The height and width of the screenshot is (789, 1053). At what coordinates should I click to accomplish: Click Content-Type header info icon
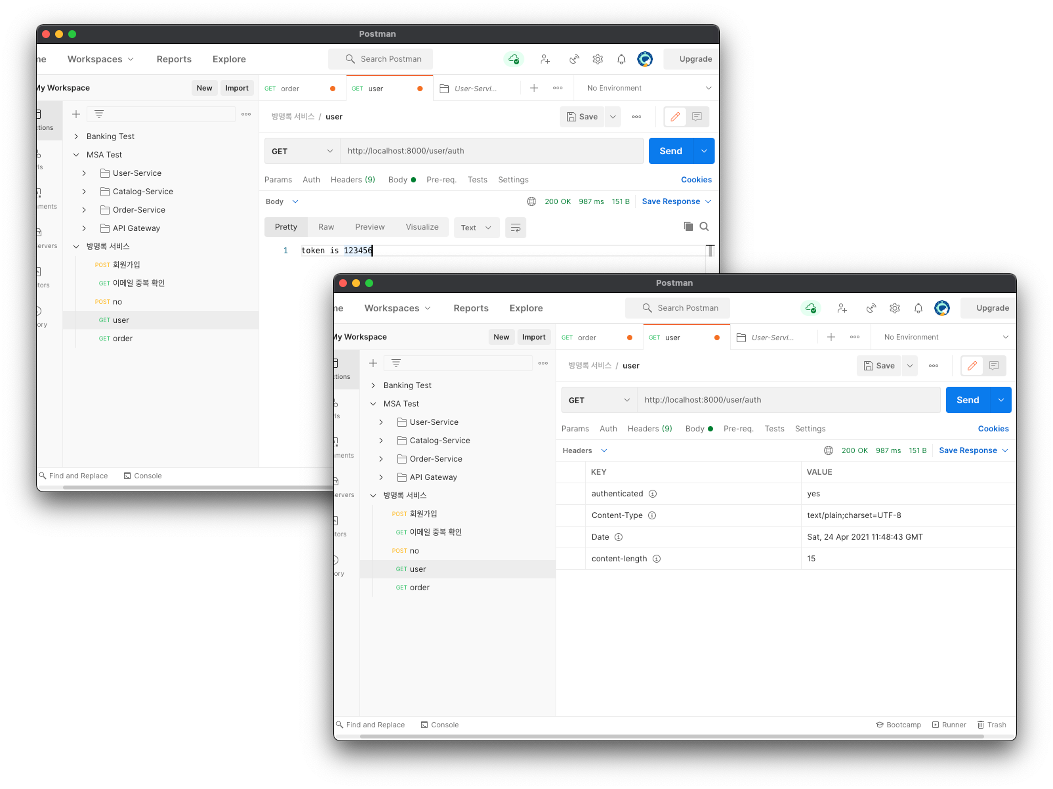pyautogui.click(x=652, y=516)
